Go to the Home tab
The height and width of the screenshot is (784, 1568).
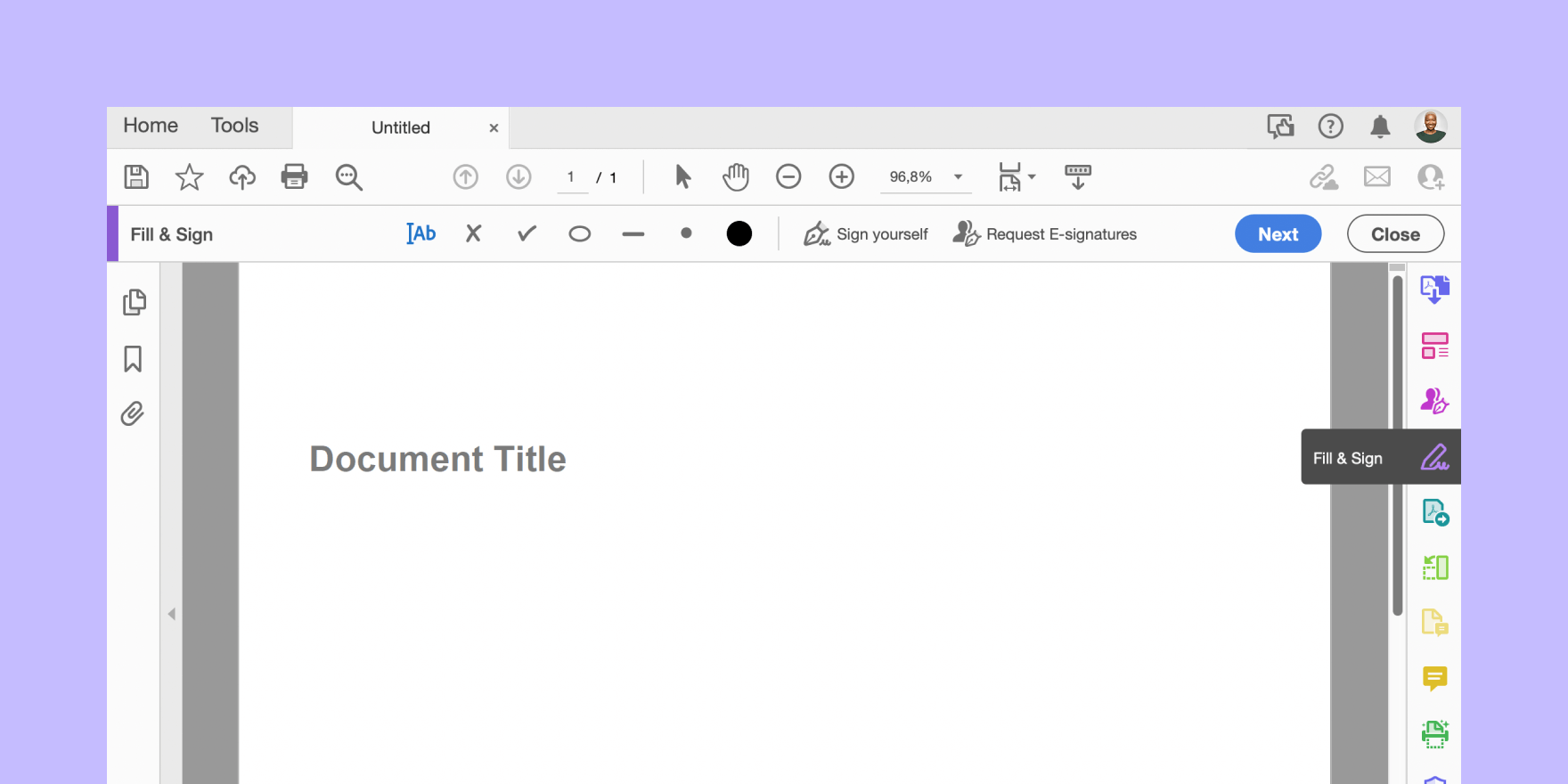151,126
